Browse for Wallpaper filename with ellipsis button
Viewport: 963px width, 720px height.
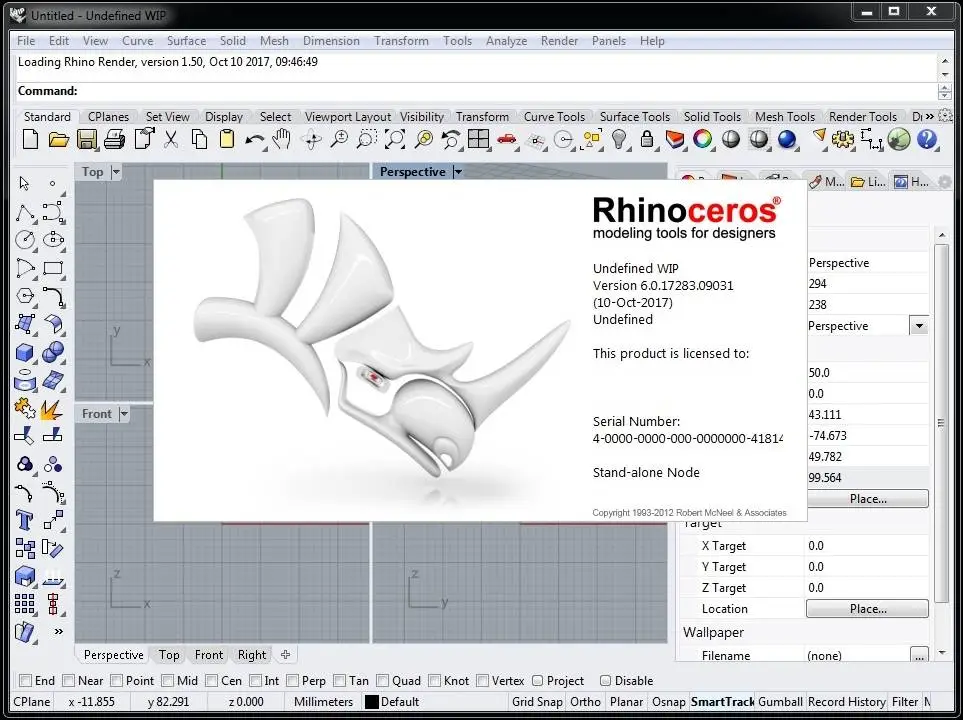pyautogui.click(x=919, y=655)
